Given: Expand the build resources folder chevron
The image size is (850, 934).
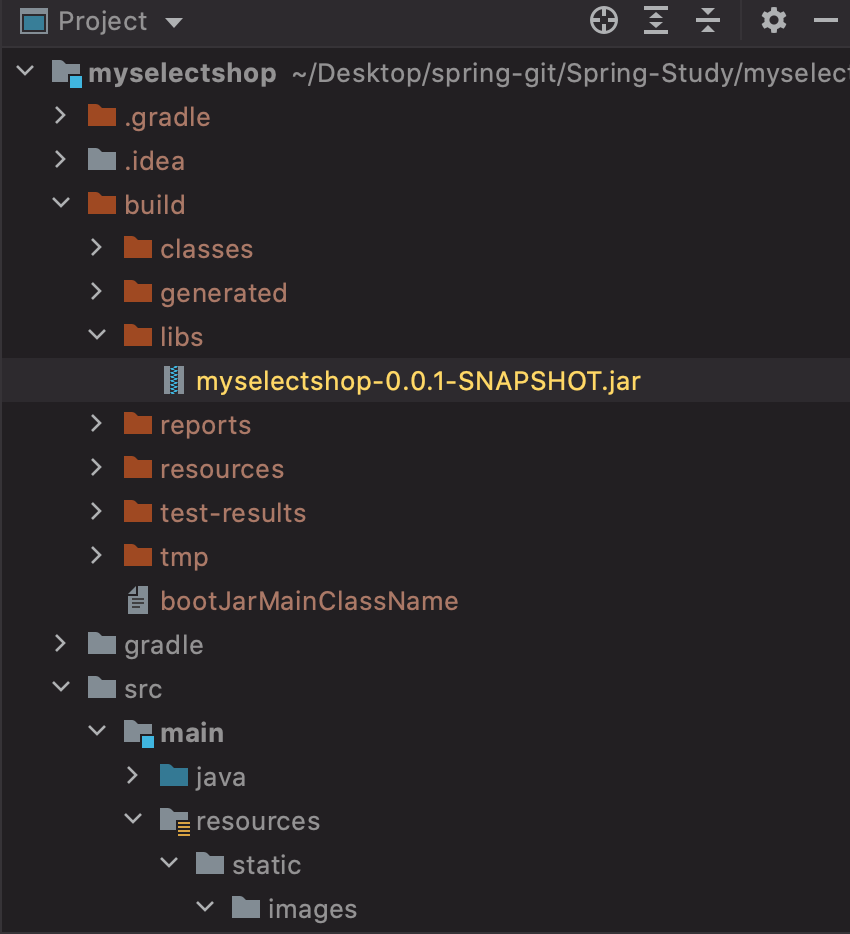Looking at the screenshot, I should 96,468.
